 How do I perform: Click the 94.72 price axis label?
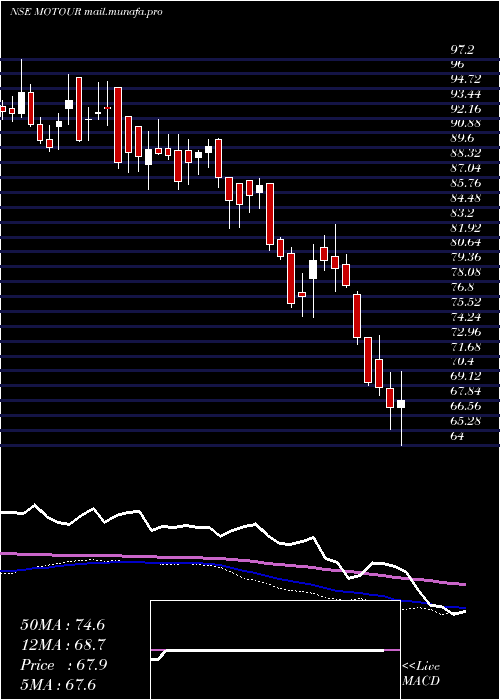coord(466,79)
